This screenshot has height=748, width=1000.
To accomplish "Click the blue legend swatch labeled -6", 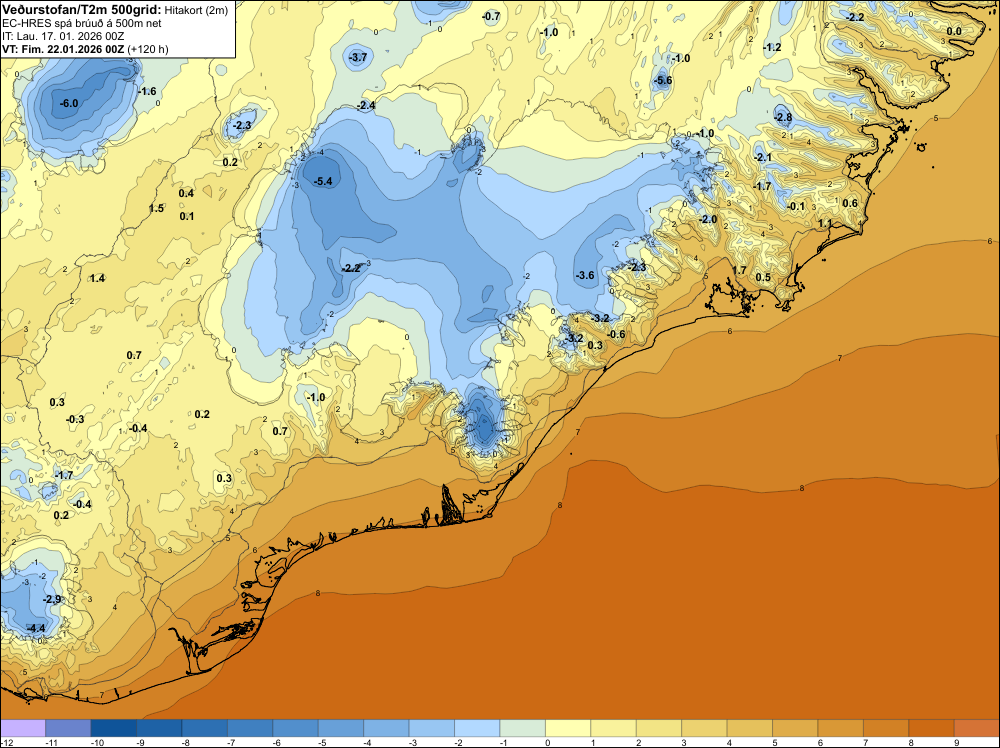I will (x=295, y=728).
